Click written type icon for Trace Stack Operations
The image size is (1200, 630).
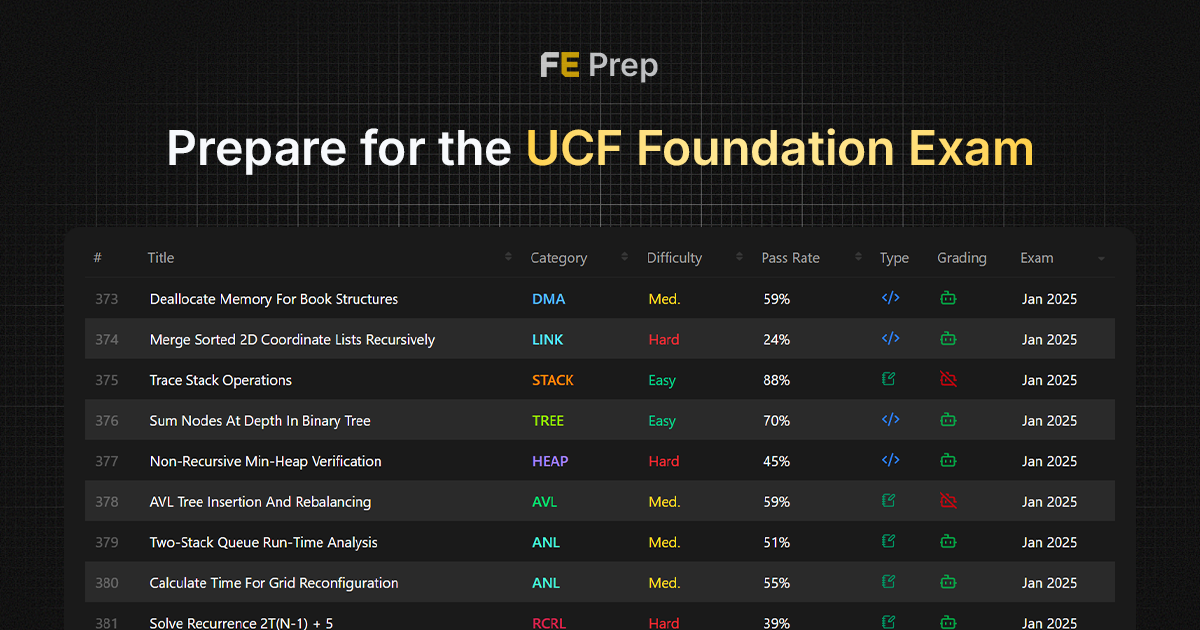889,380
